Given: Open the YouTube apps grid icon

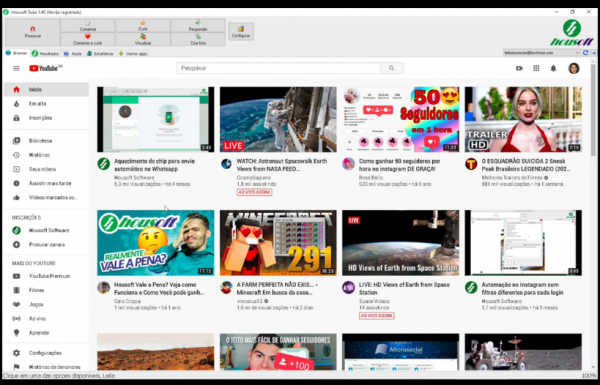Looking at the screenshot, I should point(536,69).
